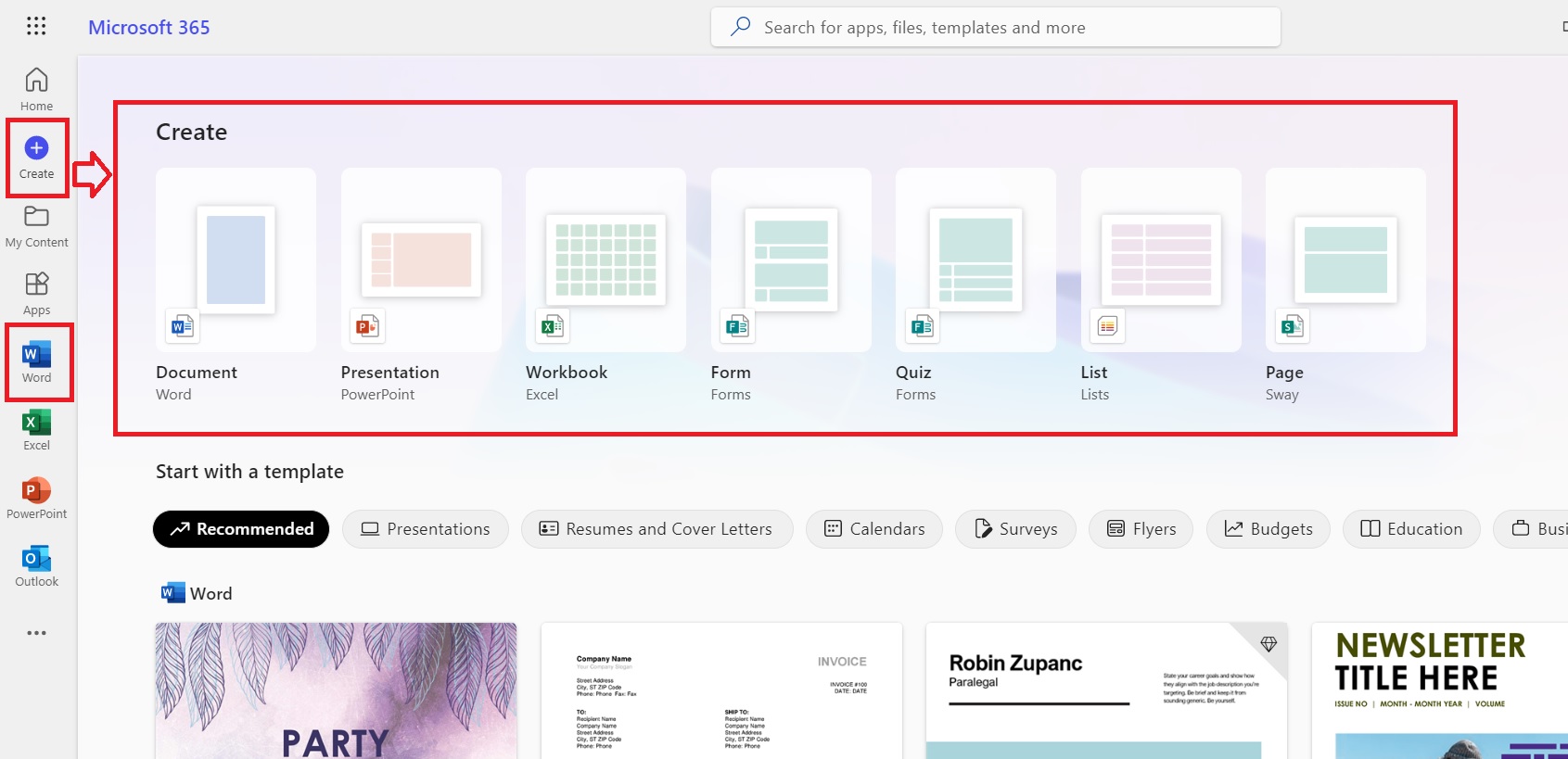Viewport: 1568px width, 759px height.
Task: Click the Presentation label text
Action: pos(390,373)
